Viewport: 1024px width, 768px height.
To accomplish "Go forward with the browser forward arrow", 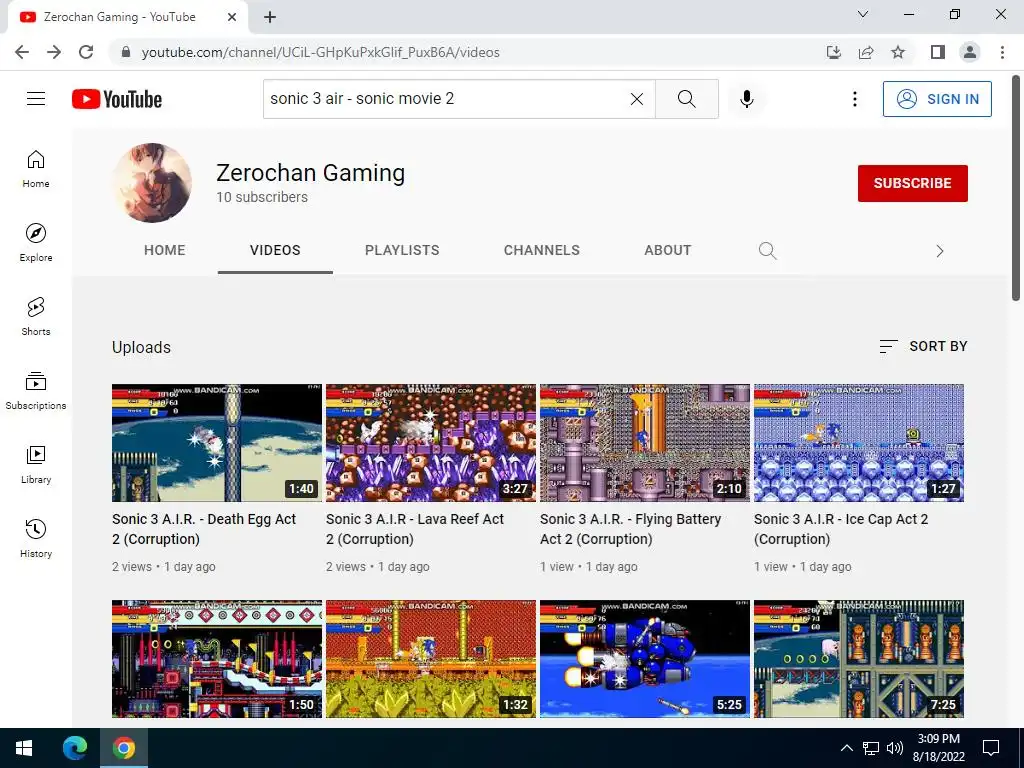I will [54, 52].
